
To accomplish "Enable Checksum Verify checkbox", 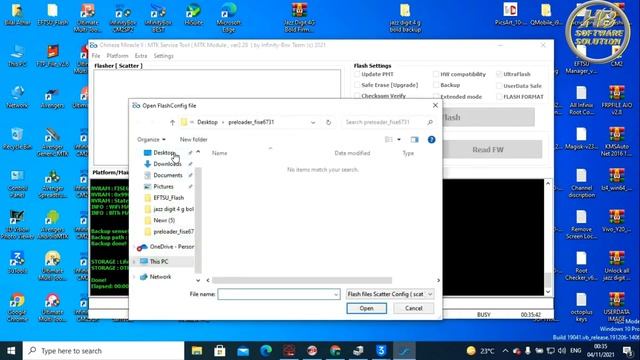I will 357,96.
